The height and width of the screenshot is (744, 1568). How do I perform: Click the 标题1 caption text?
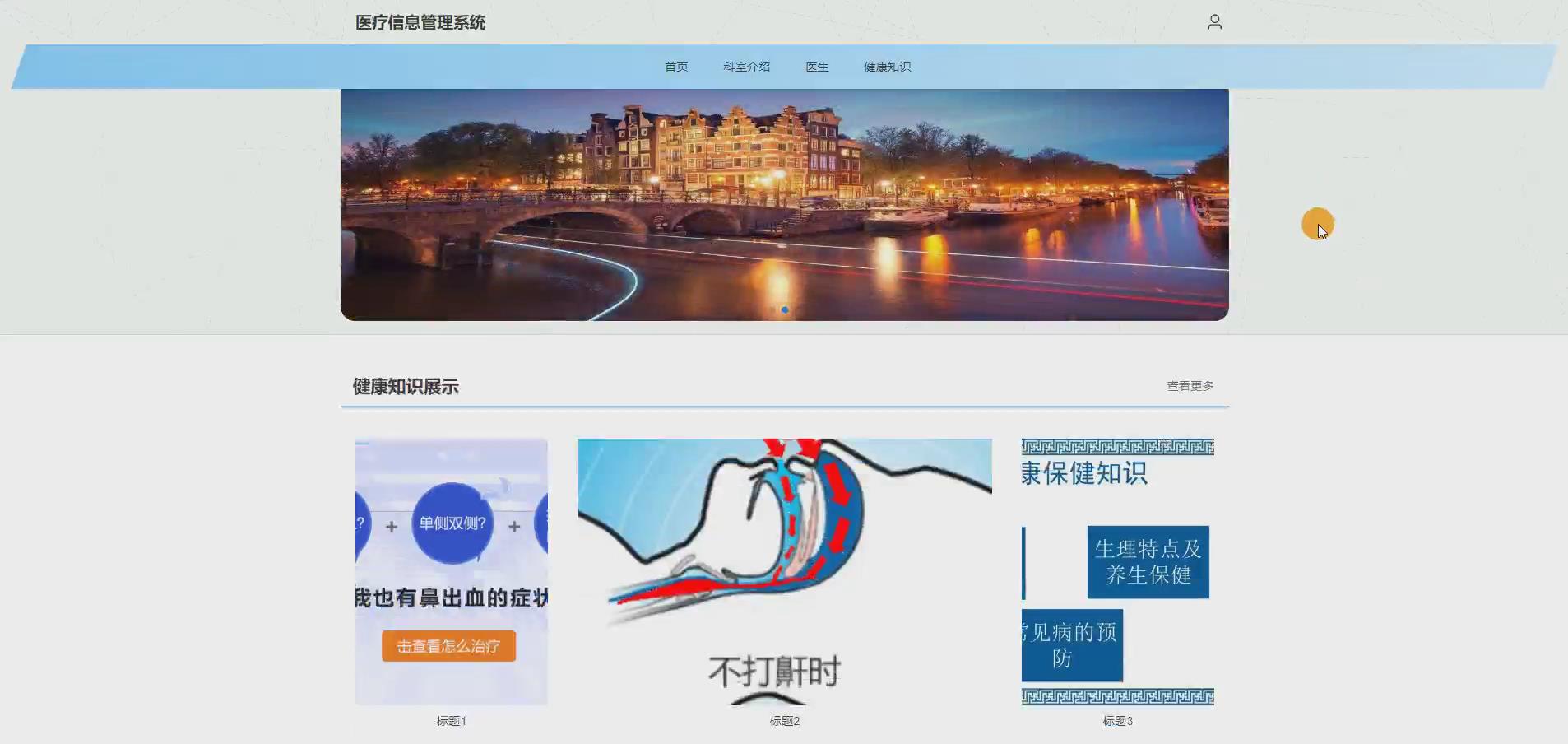coord(450,720)
